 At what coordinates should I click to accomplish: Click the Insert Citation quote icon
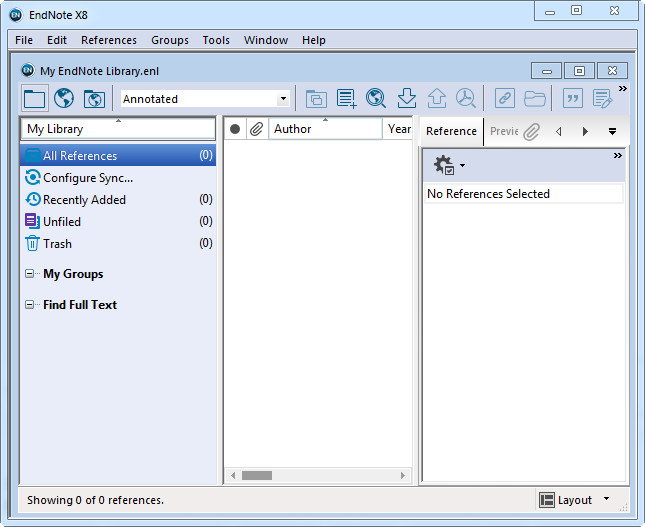[573, 99]
